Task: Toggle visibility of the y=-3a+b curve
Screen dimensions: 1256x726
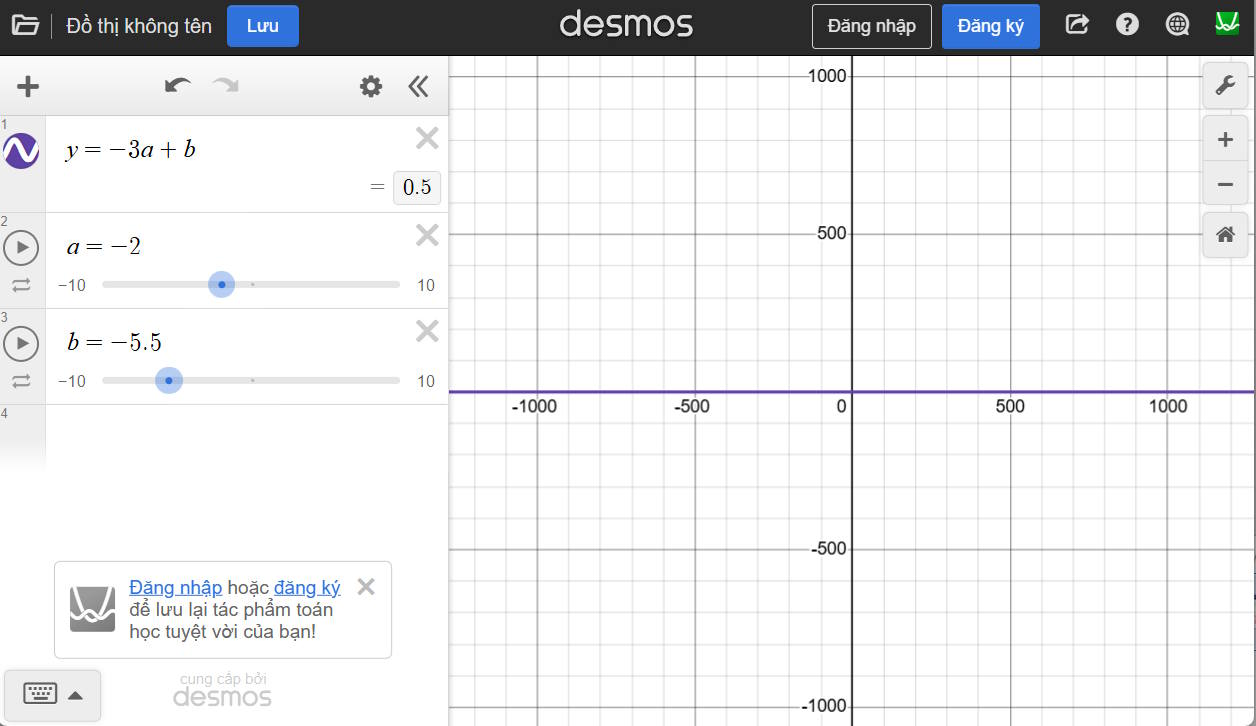Action: click(x=21, y=151)
